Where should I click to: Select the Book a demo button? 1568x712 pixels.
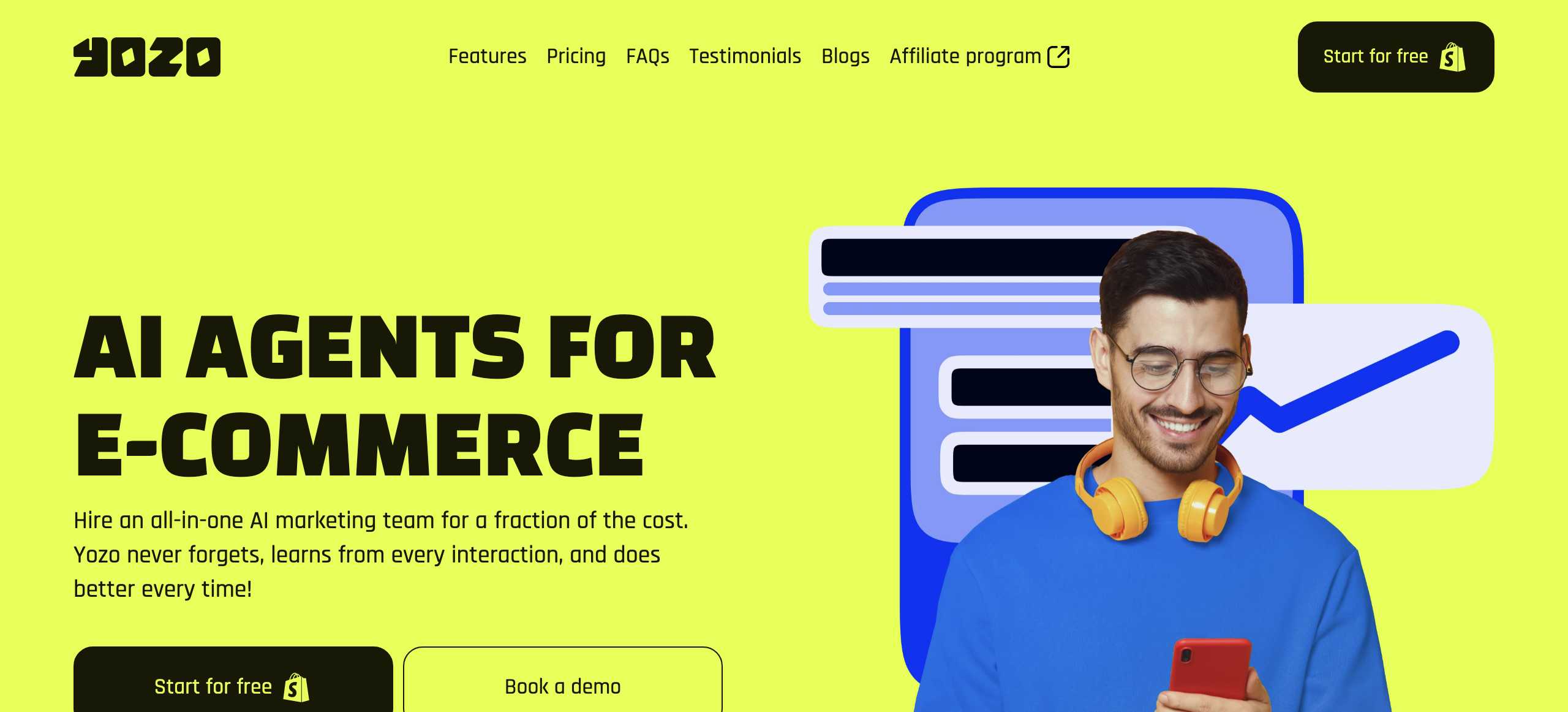[562, 680]
